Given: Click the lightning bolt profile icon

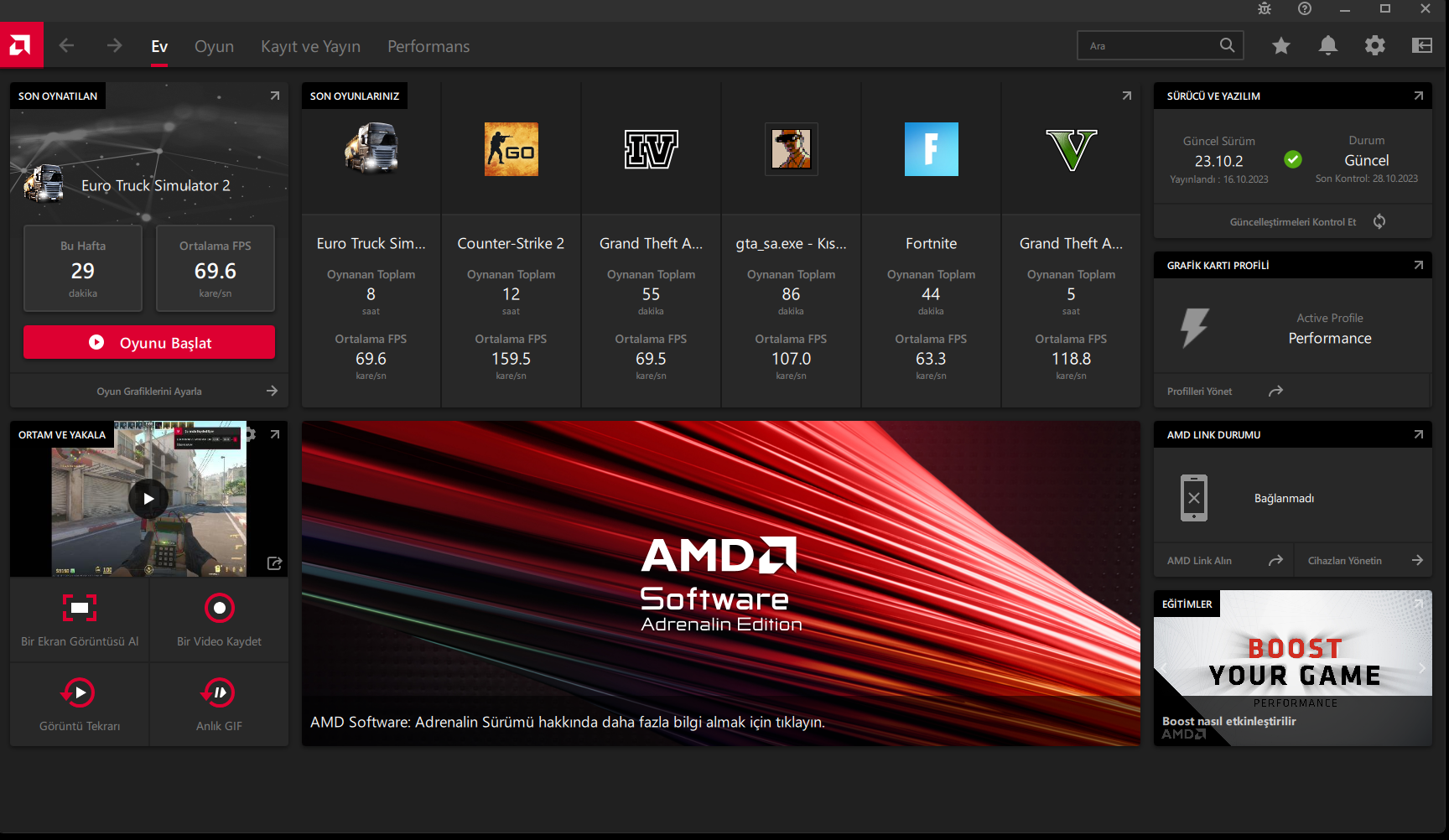Looking at the screenshot, I should point(1194,327).
